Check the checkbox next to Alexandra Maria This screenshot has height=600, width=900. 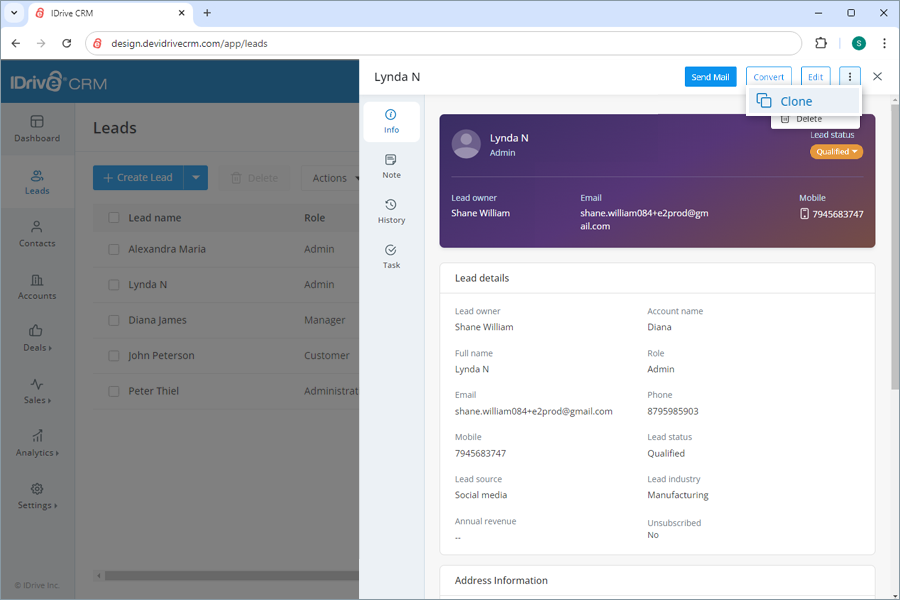tap(113, 249)
